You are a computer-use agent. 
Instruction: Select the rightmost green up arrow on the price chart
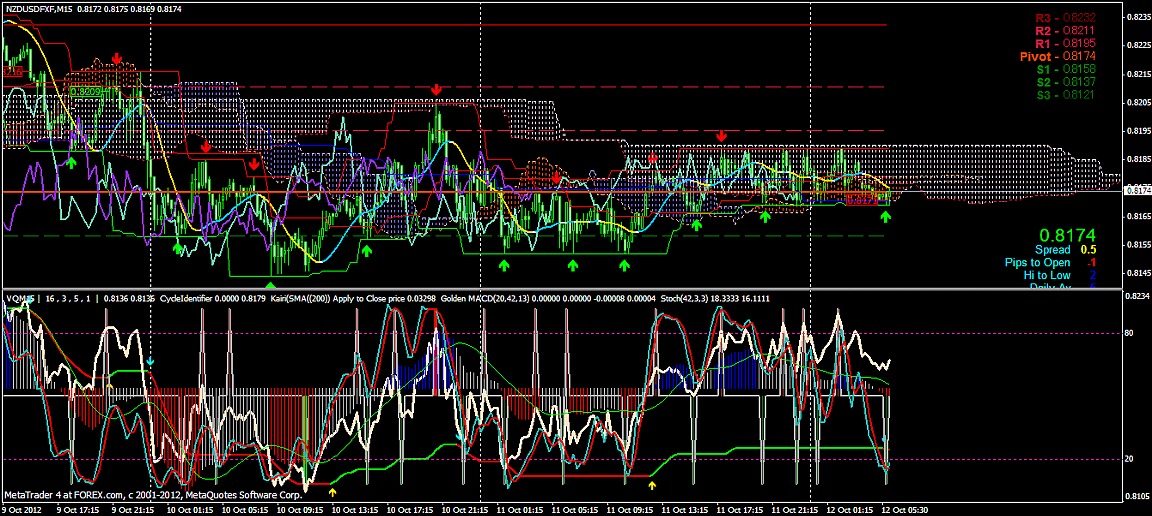(x=884, y=216)
